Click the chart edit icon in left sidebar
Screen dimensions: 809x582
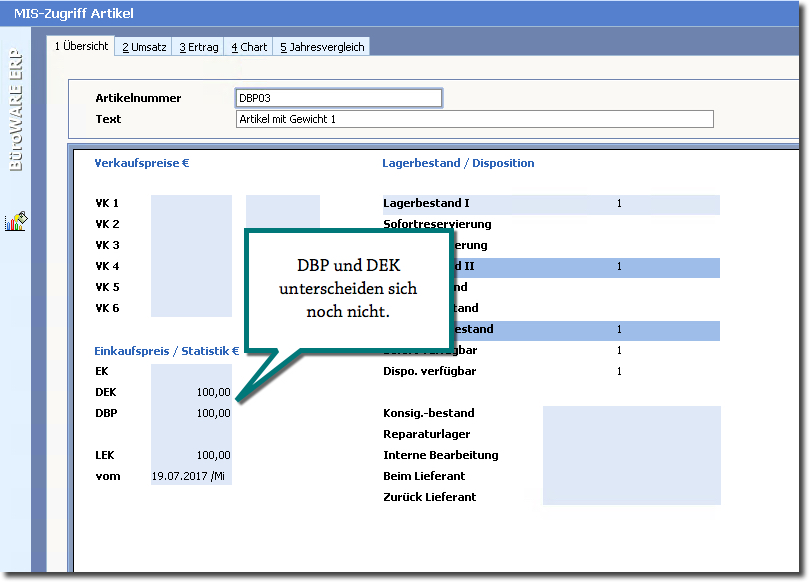coord(16,222)
